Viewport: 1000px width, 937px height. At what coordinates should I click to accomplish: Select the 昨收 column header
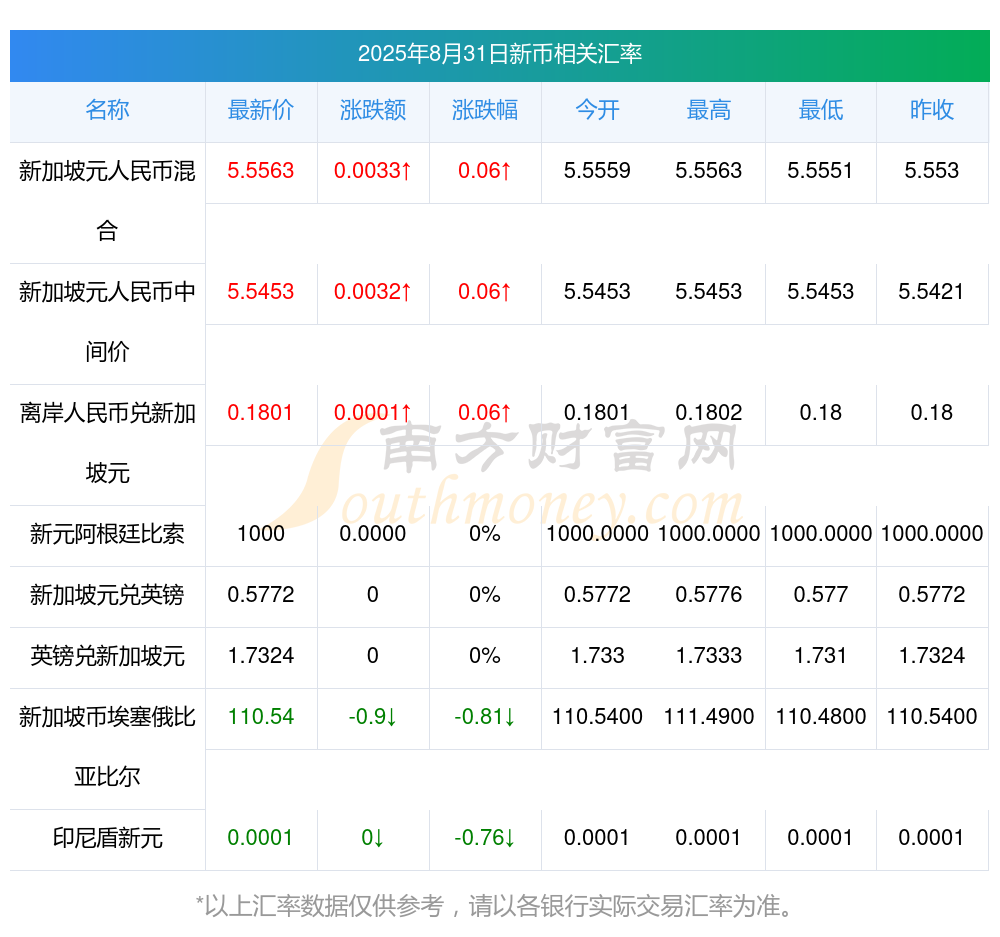(932, 110)
